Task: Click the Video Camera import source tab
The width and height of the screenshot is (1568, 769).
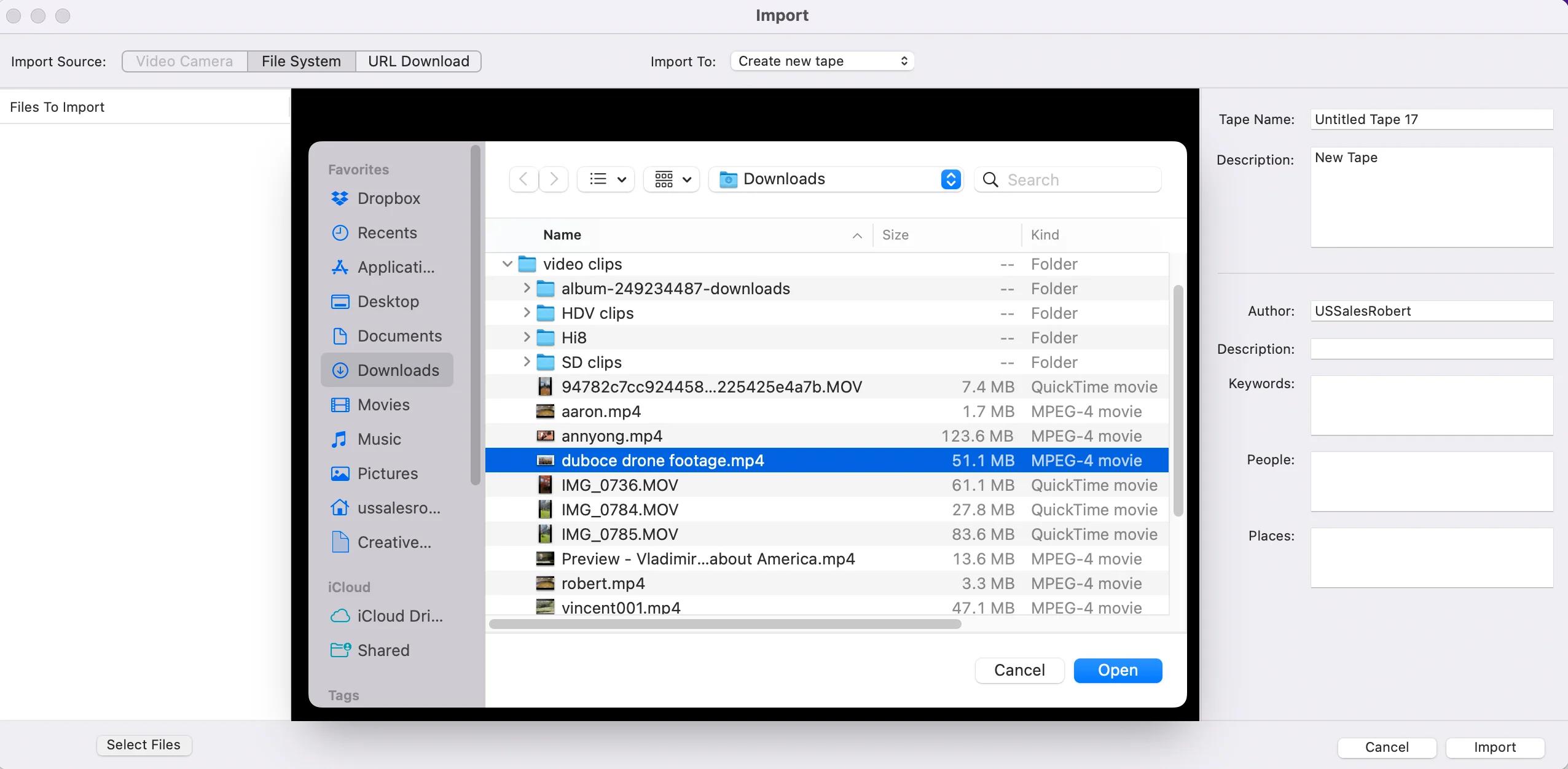Action: point(184,61)
